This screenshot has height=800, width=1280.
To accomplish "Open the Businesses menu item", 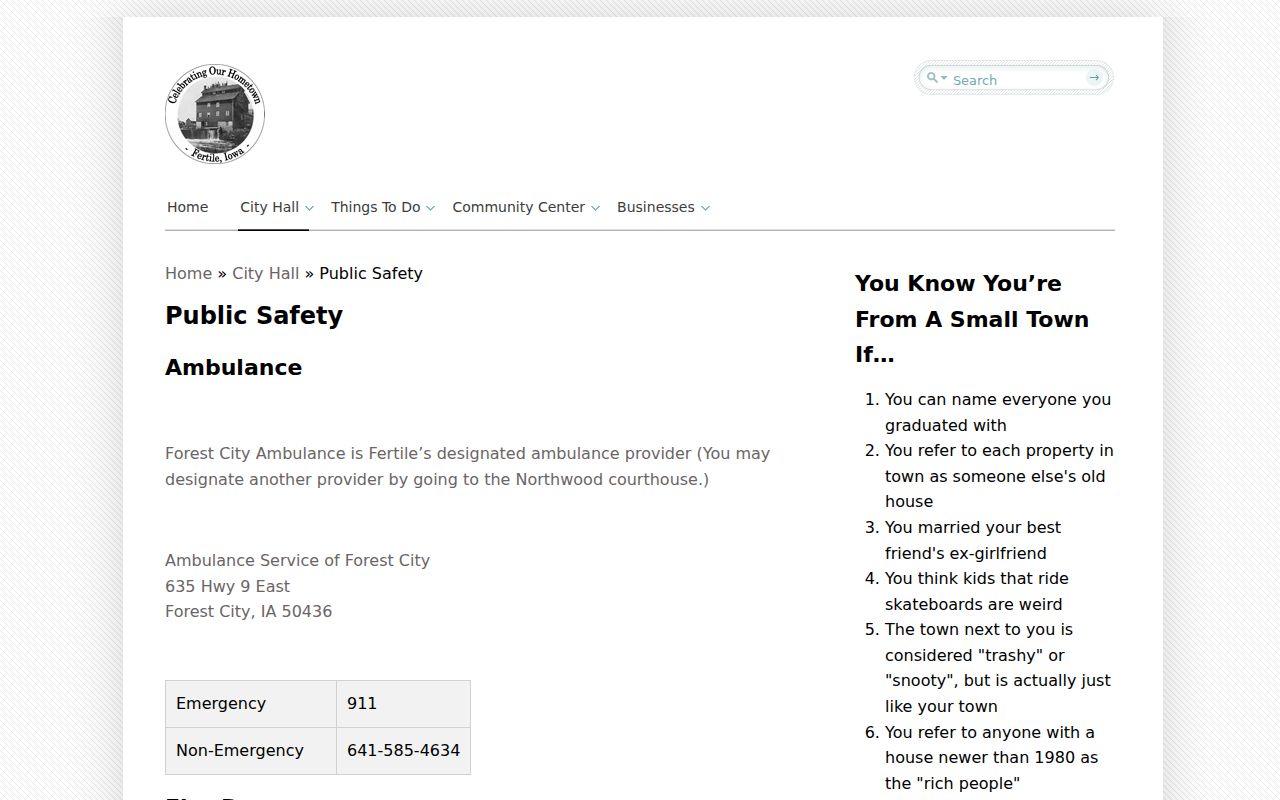I will click(656, 207).
